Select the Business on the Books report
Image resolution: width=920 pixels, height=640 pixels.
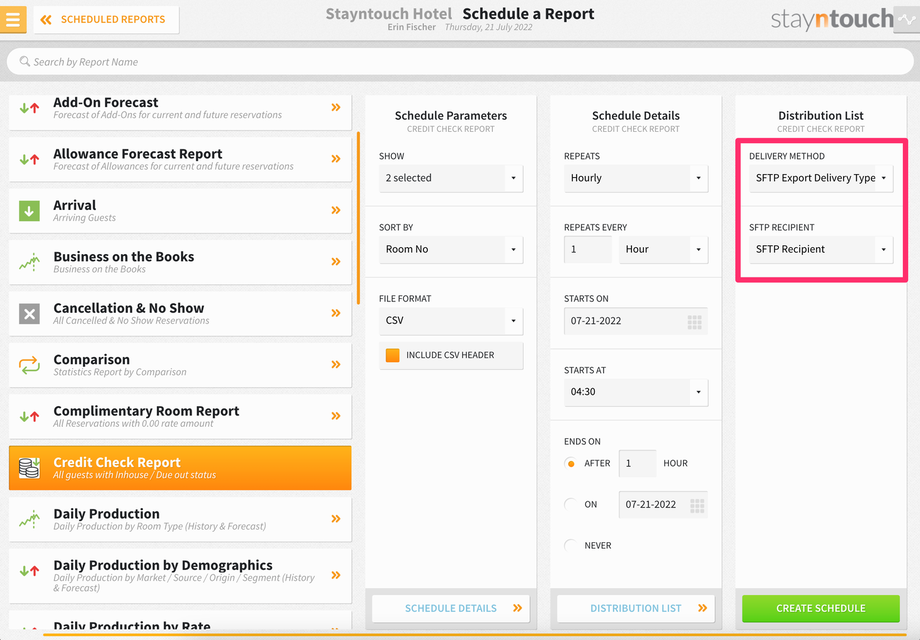click(180, 262)
